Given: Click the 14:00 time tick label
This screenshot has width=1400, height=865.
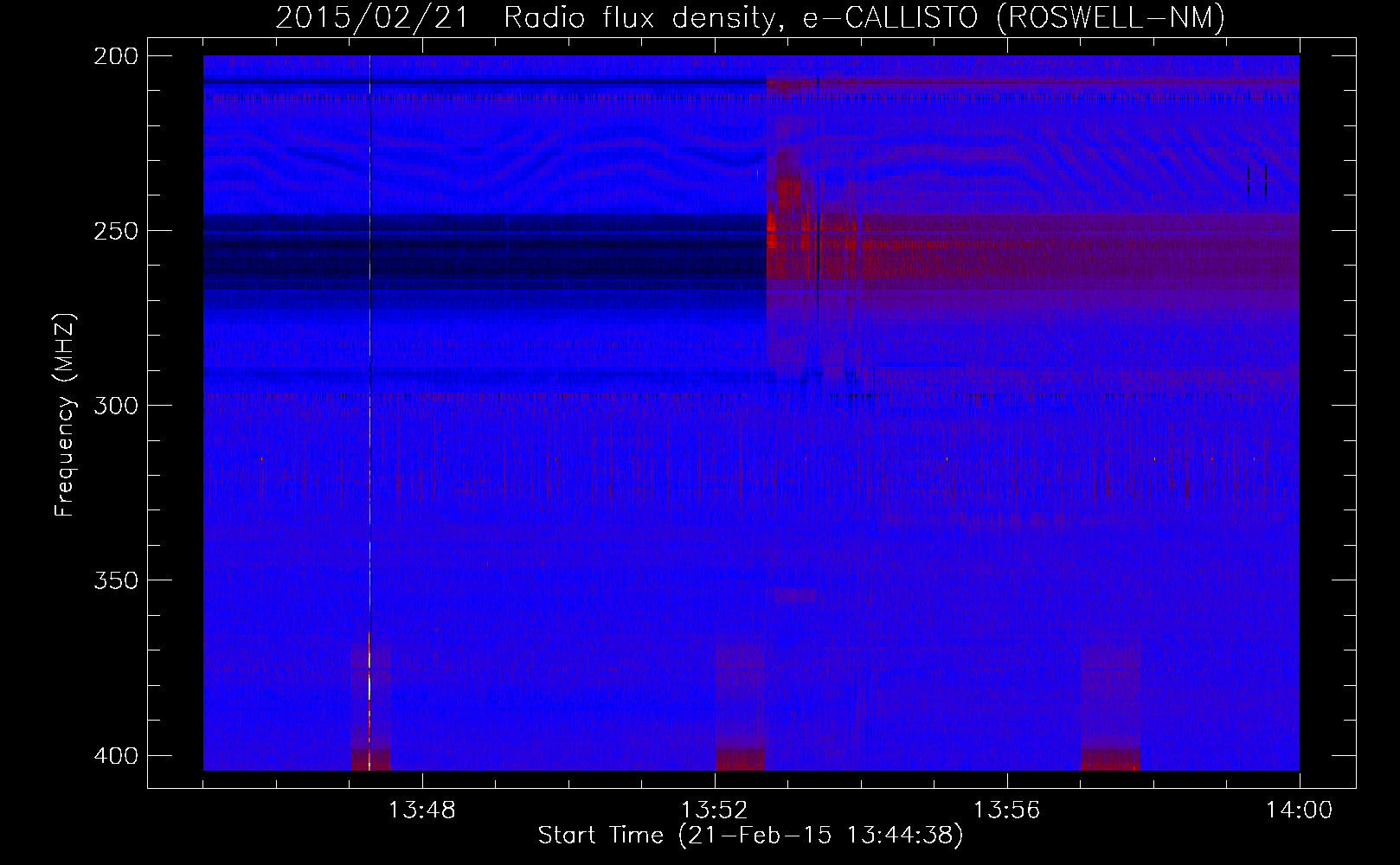Looking at the screenshot, I should pos(1299,811).
